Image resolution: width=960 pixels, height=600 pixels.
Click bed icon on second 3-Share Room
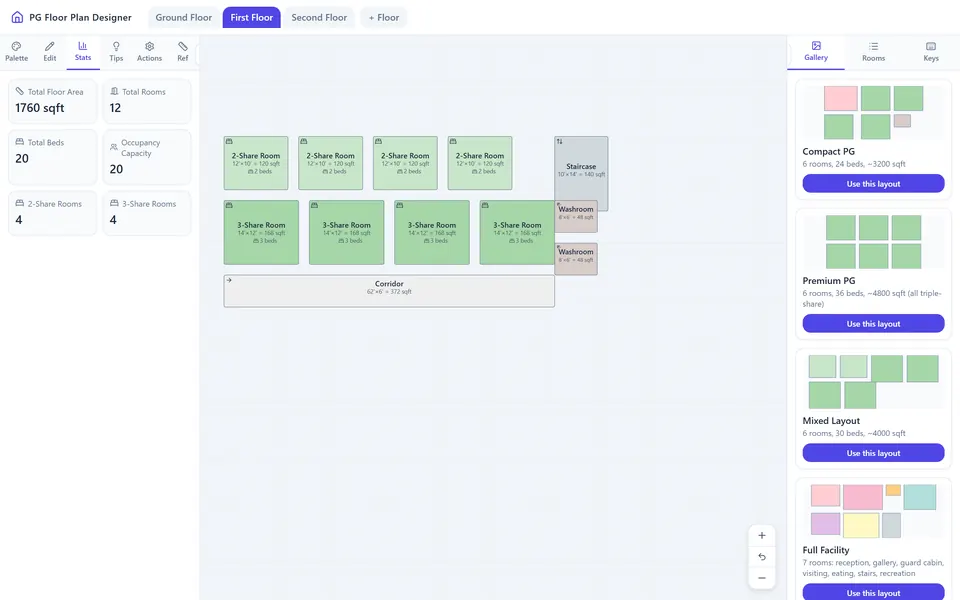tap(314, 205)
